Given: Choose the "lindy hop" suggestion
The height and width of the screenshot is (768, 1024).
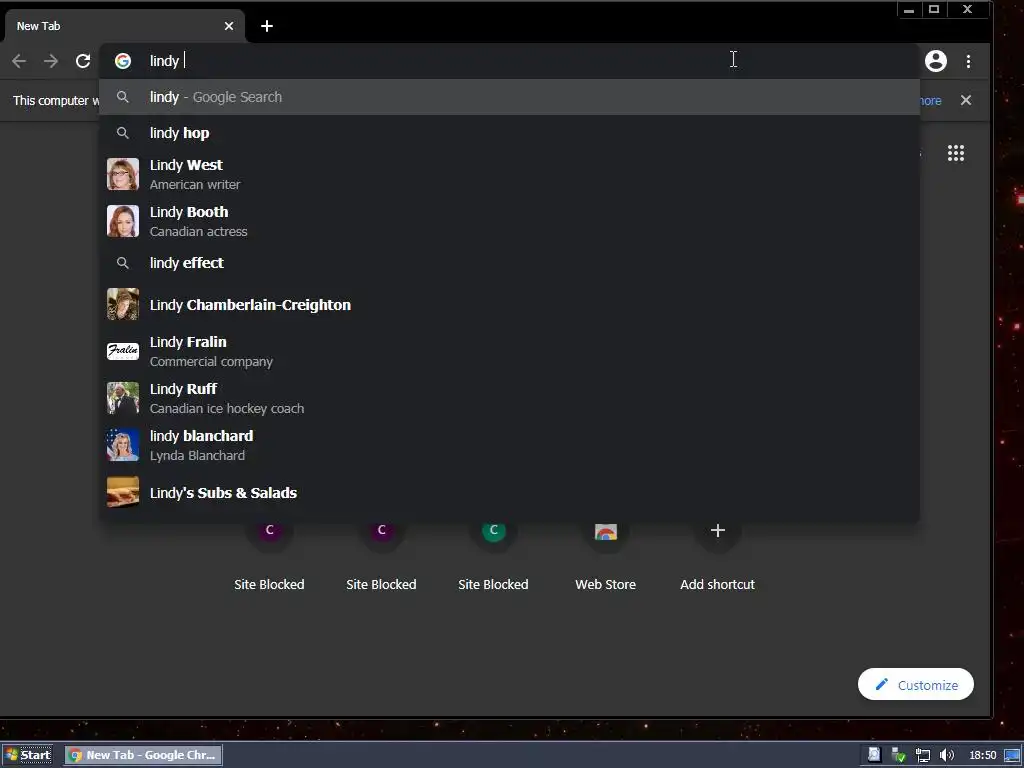Looking at the screenshot, I should pyautogui.click(x=509, y=133).
